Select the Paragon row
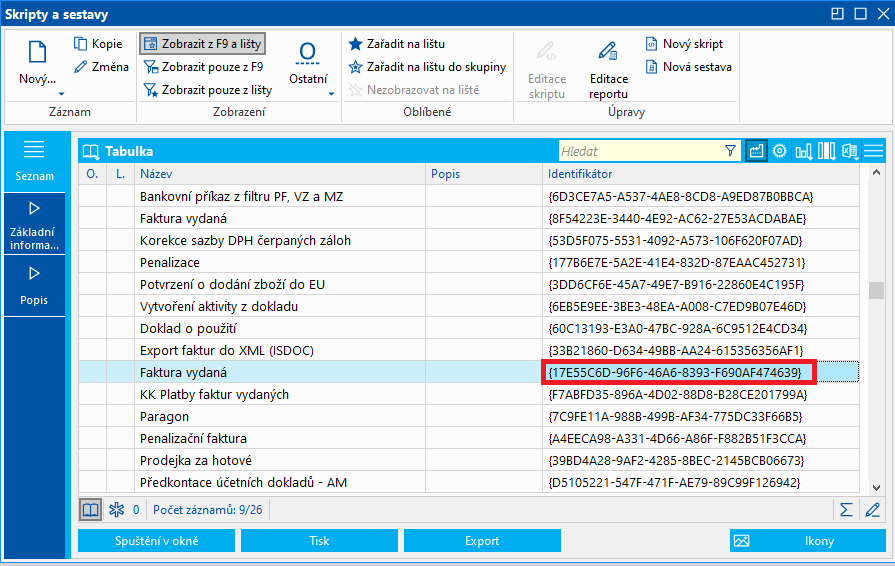895x566 pixels. [469, 417]
